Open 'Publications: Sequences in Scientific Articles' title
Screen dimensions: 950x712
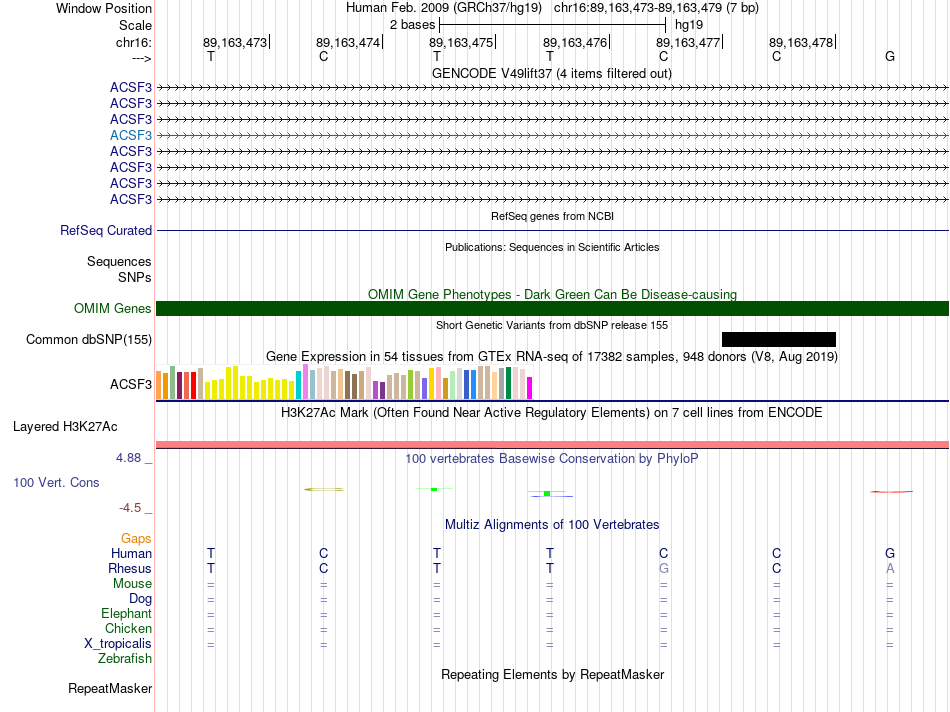tap(552, 247)
